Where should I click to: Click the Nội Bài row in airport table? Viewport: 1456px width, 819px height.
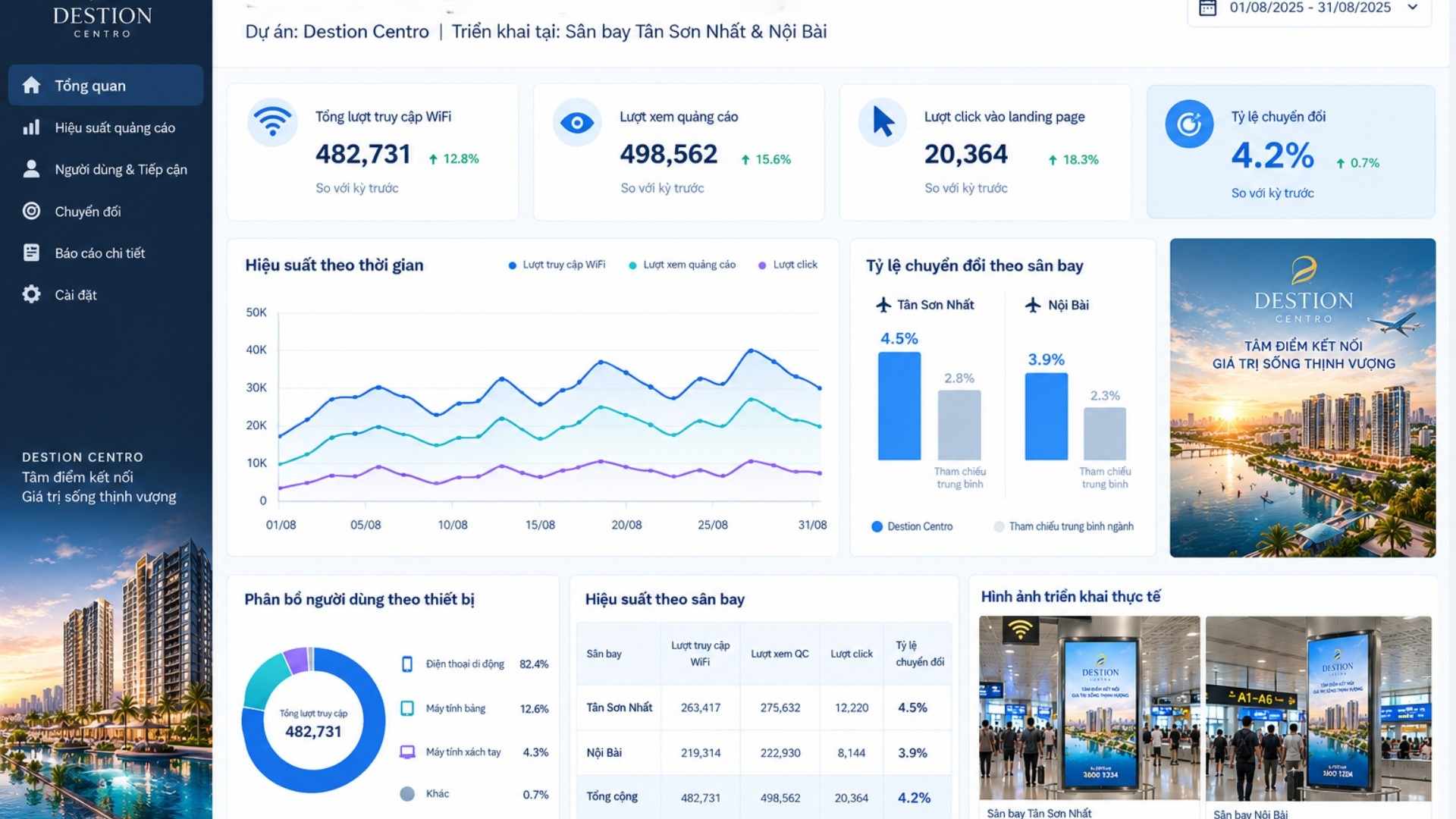pos(764,752)
